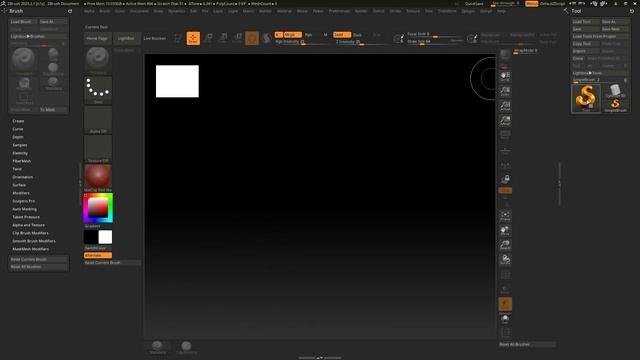Click the Reset Current Brush button in Brush palette
The height and width of the screenshot is (360, 640).
pos(38,259)
